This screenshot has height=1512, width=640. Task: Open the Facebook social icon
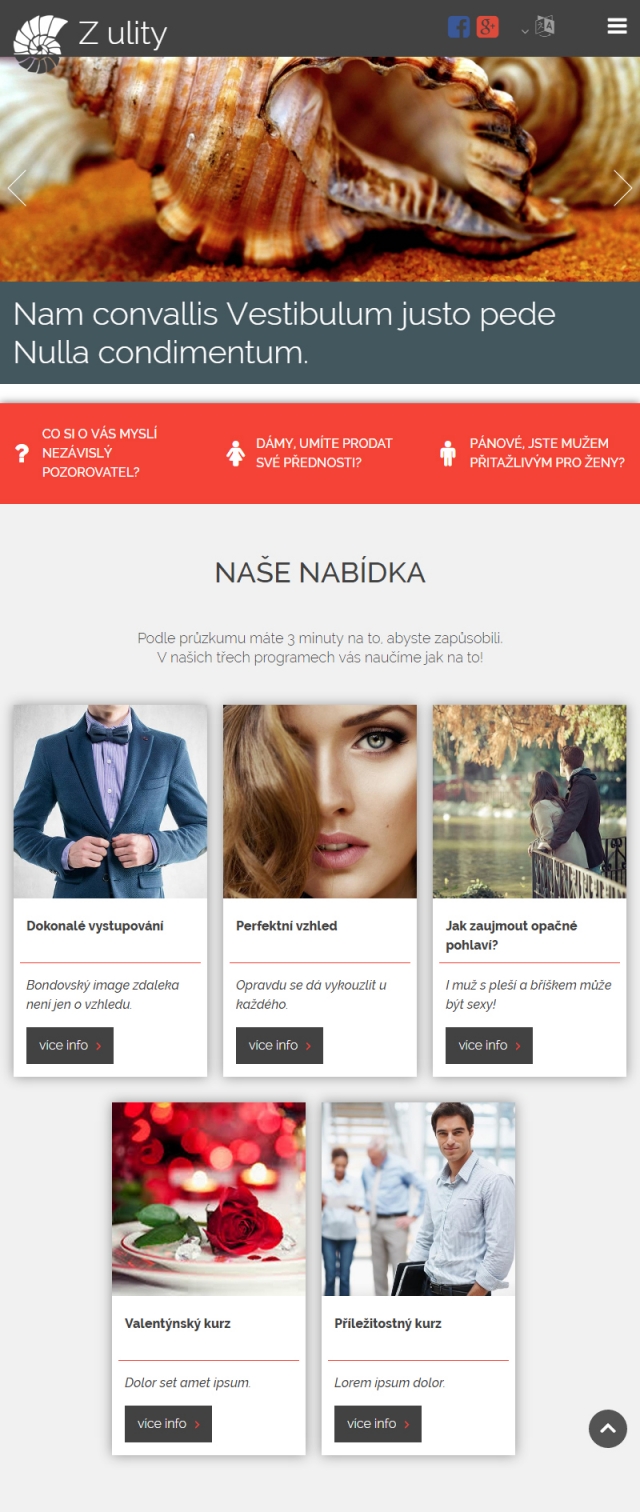coord(459,27)
